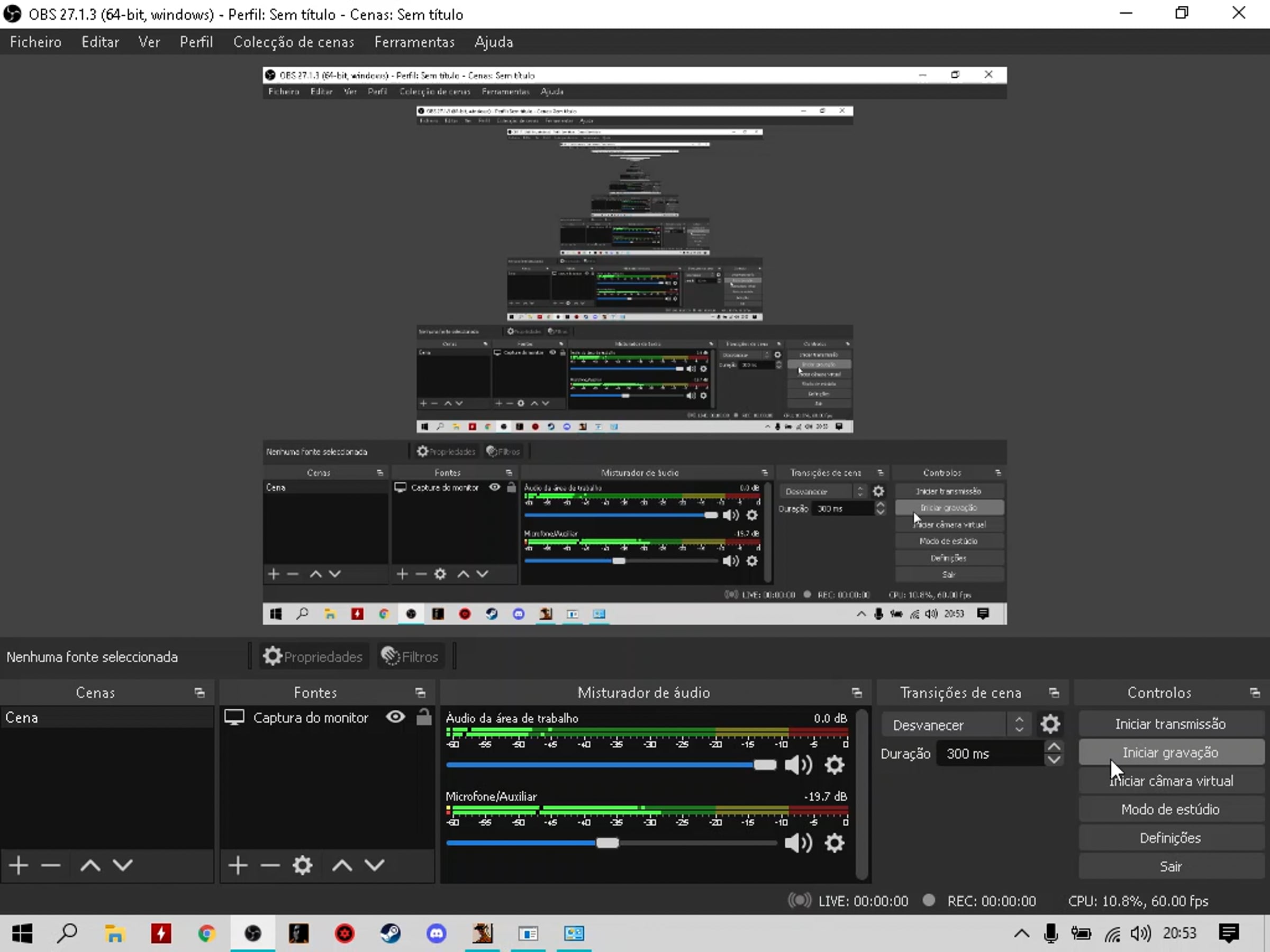
Task: Remove selected scene with minus icon
Action: (50, 865)
